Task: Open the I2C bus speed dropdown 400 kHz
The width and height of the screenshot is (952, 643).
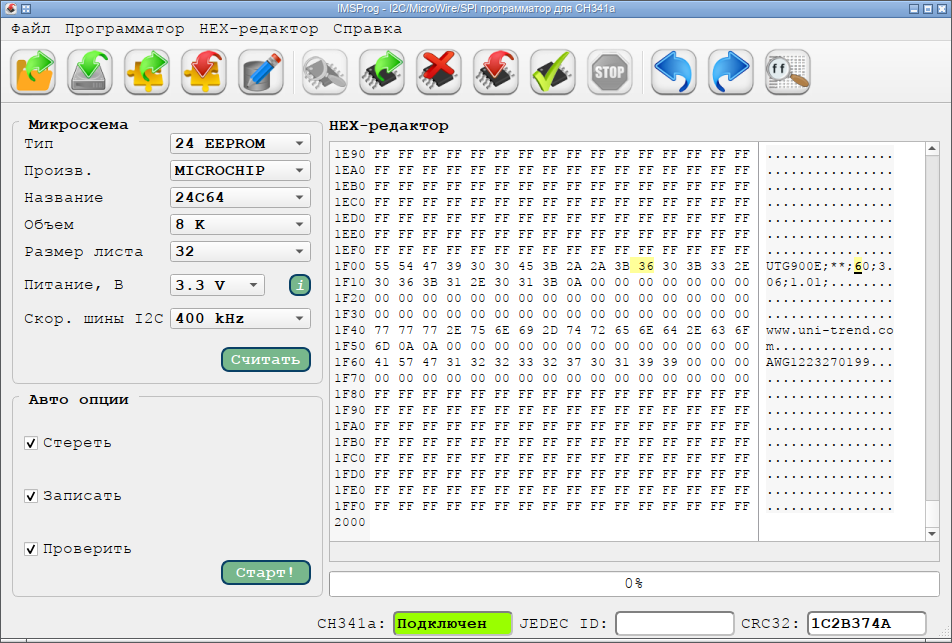Action: (240, 318)
